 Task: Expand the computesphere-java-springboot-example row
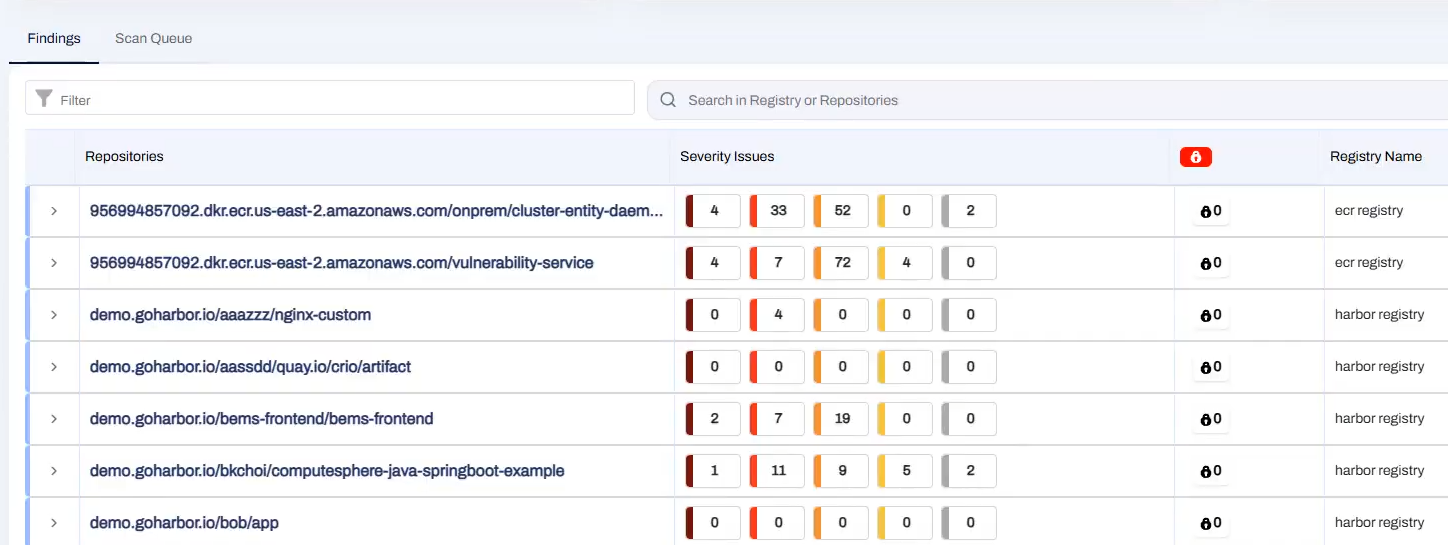click(x=54, y=471)
